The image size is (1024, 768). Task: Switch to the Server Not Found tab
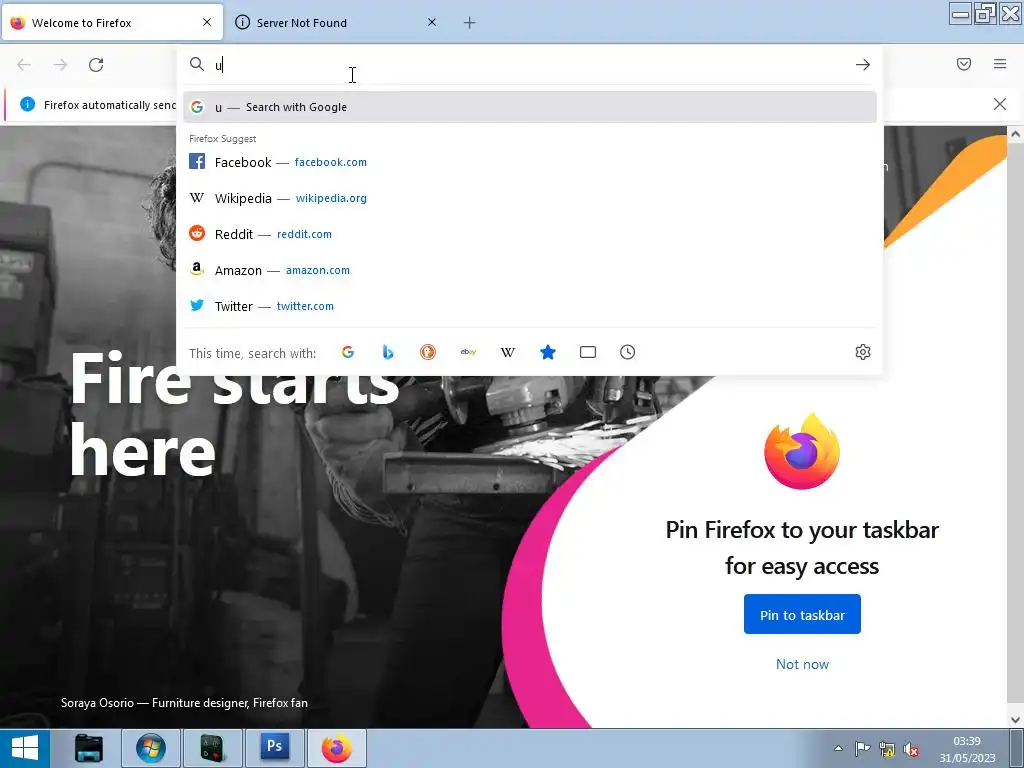[x=337, y=23]
